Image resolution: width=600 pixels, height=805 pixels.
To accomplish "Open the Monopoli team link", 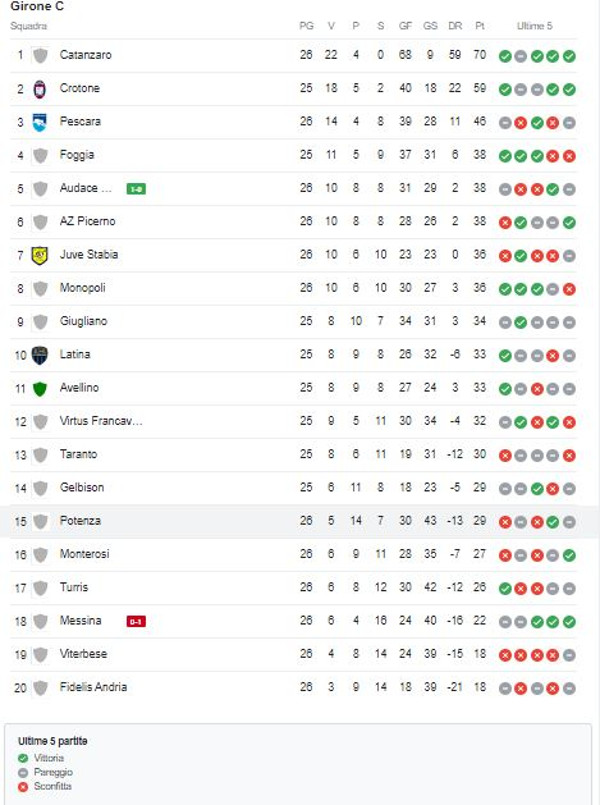I will pyautogui.click(x=82, y=288).
